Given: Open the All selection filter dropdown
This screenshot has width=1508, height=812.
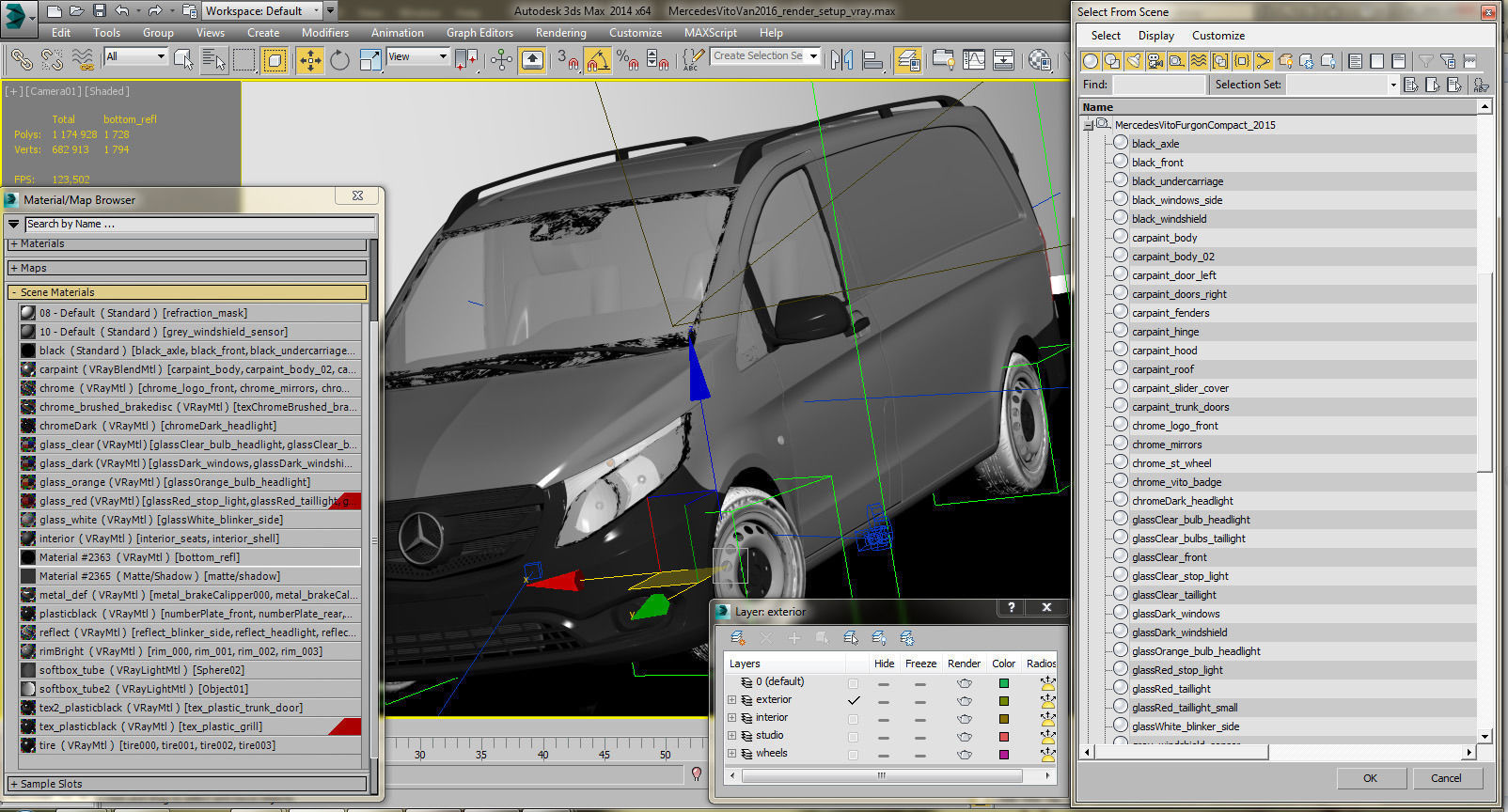Looking at the screenshot, I should point(135,56).
